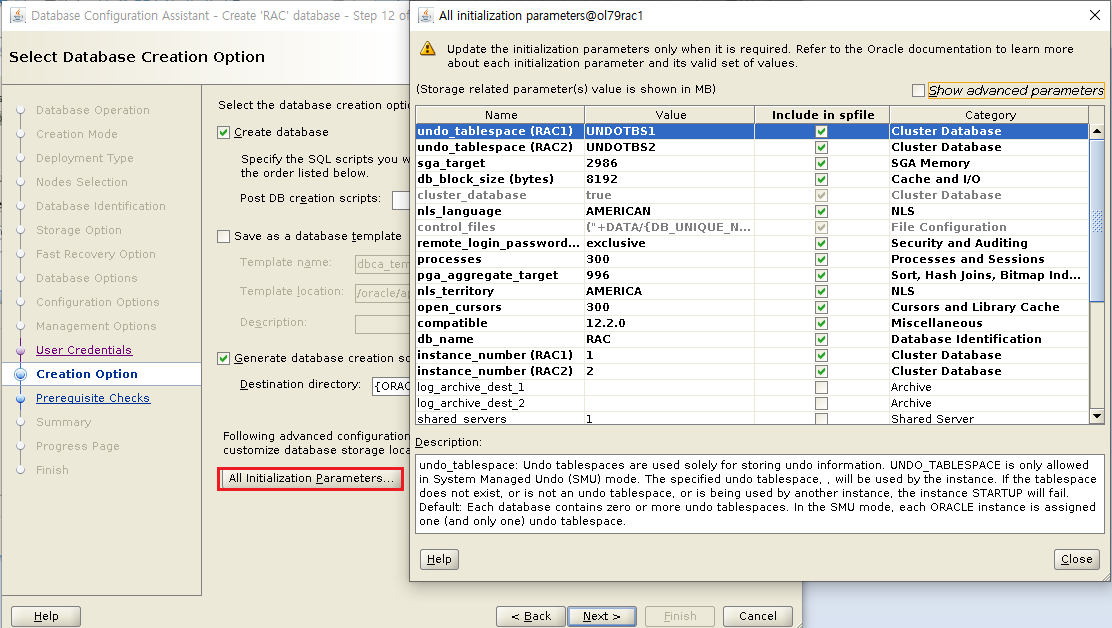This screenshot has width=1112, height=628.
Task: Toggle spfile checkbox for sga_target
Action: click(x=821, y=163)
